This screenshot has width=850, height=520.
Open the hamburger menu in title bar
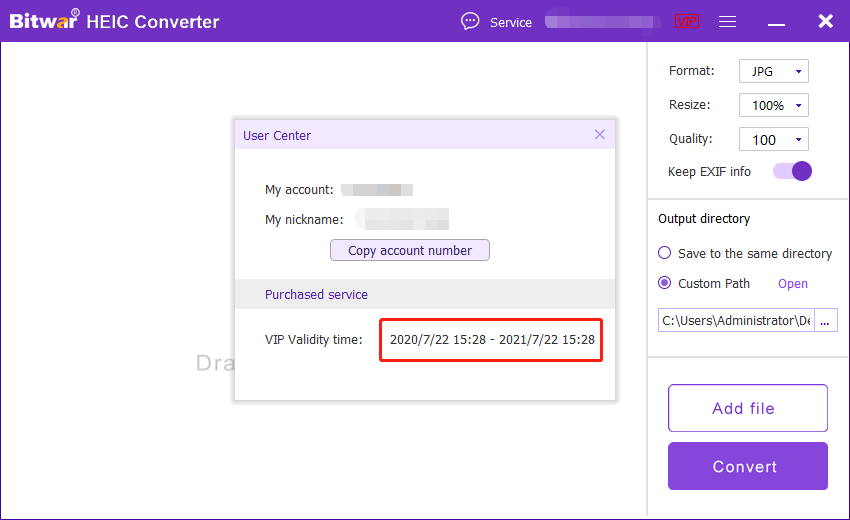(x=728, y=21)
